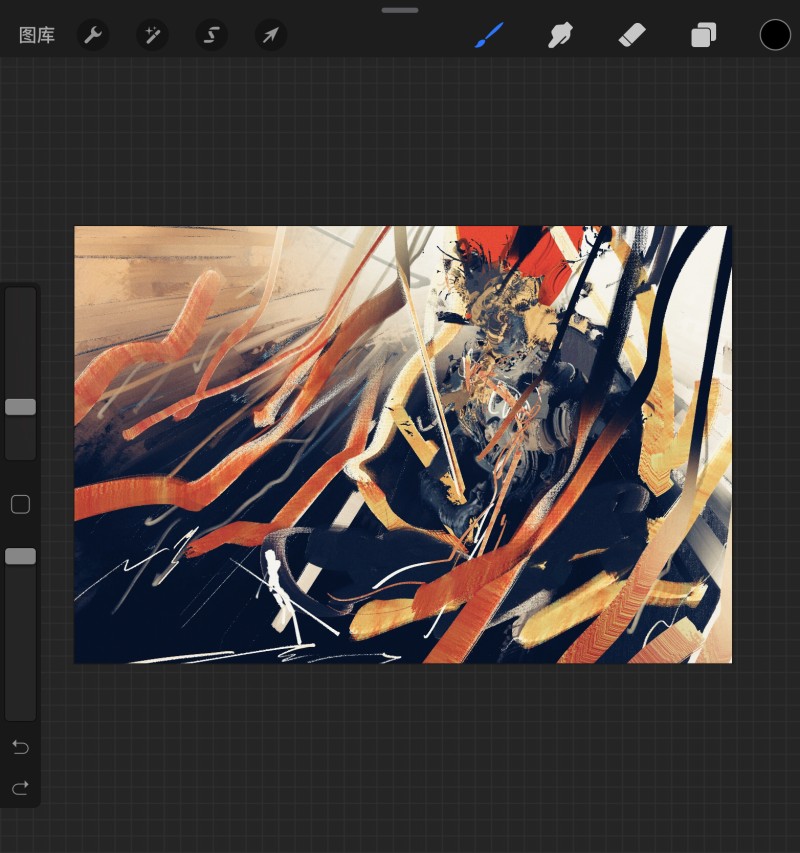Select the Eraser tool
This screenshot has width=800, height=853.
632,35
